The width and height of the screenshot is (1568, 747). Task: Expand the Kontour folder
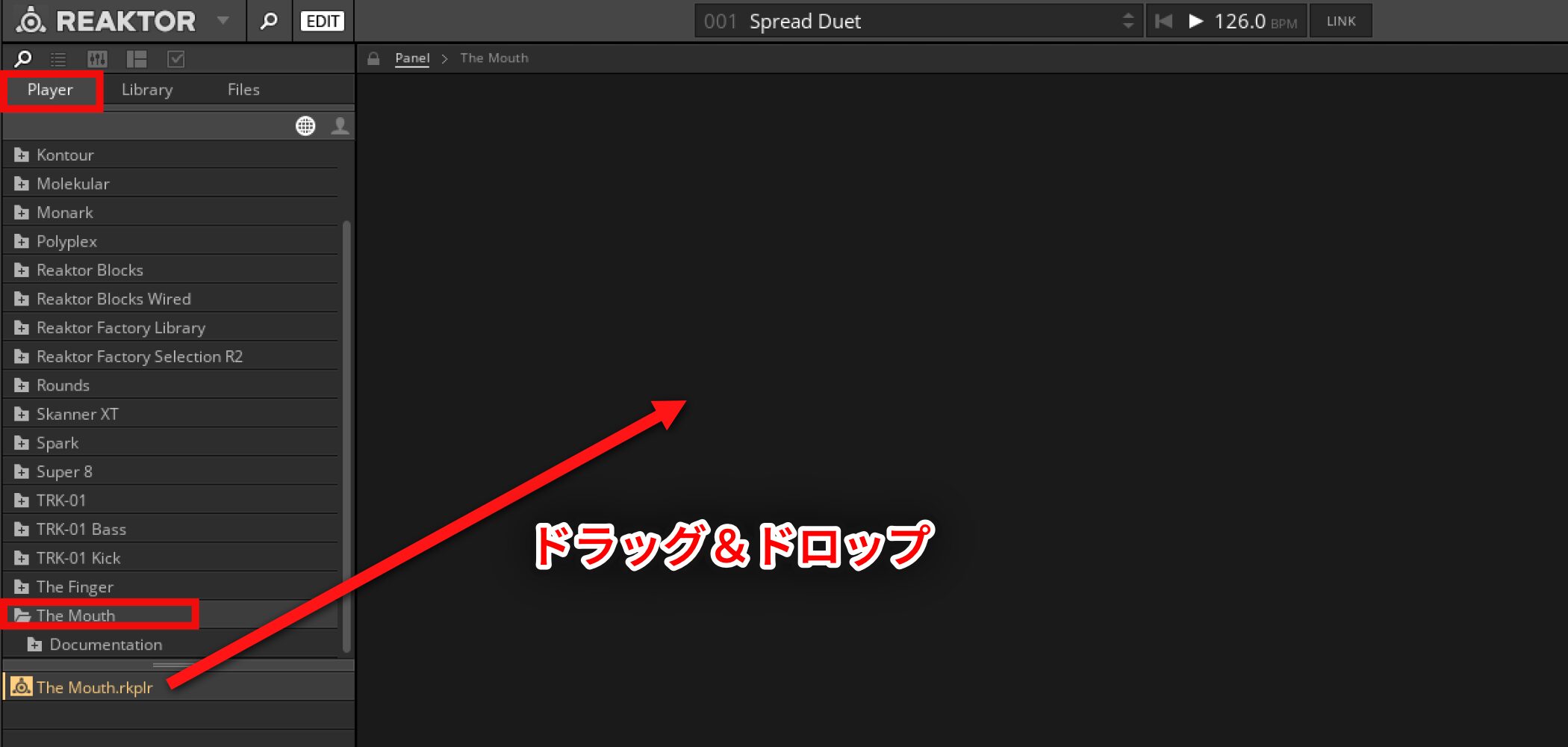tap(170, 155)
